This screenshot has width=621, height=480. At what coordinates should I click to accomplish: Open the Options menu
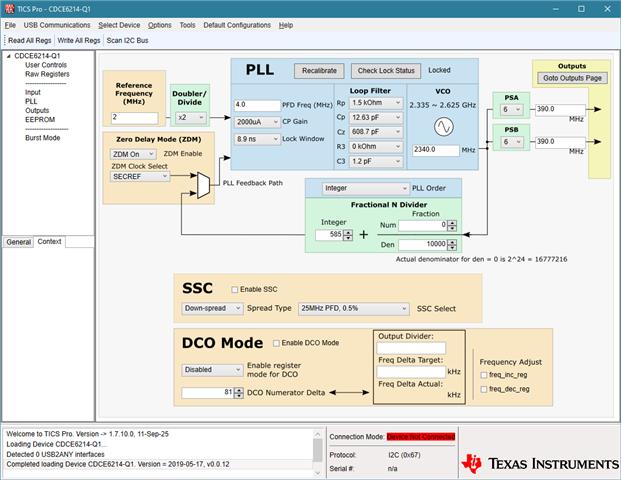pyautogui.click(x=160, y=25)
